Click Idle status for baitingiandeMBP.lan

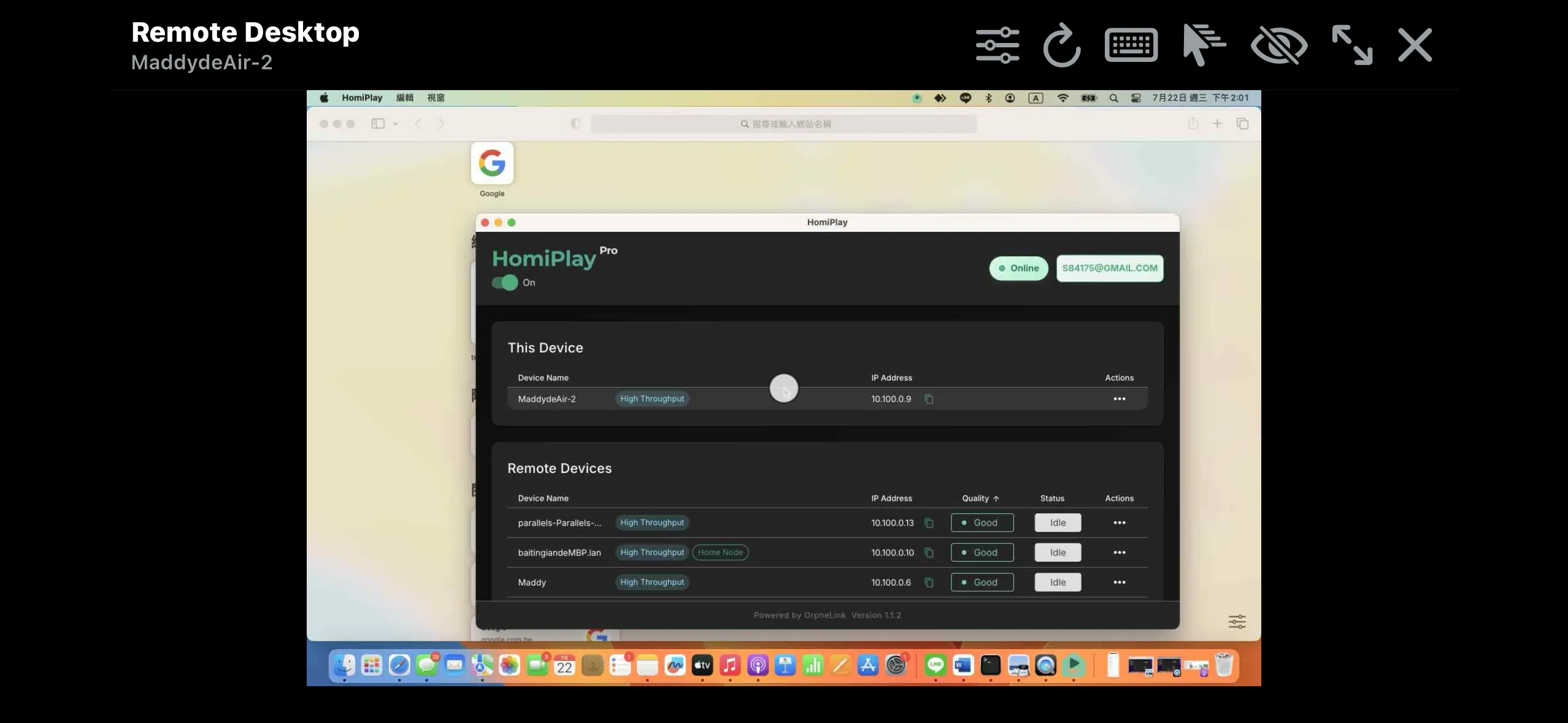[x=1058, y=553]
